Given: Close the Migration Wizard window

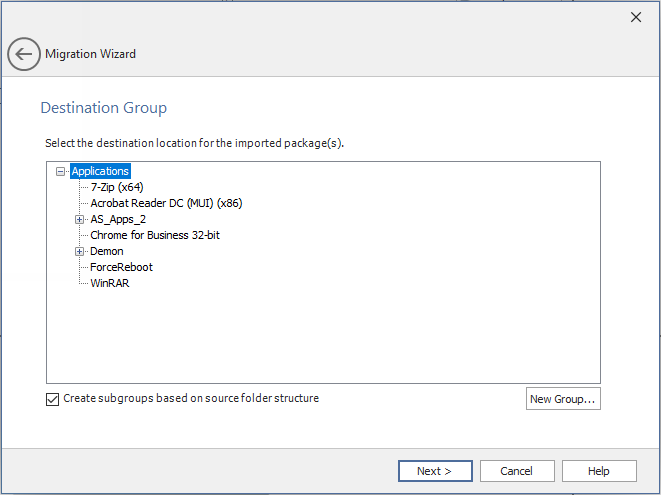Looking at the screenshot, I should [635, 17].
